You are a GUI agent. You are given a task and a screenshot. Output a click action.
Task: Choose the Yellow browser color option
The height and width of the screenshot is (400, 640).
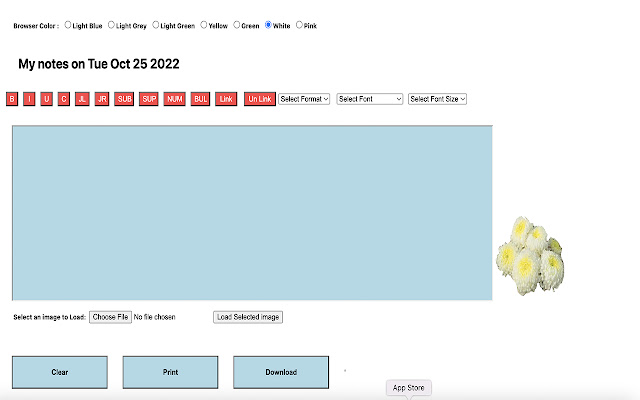point(205,25)
